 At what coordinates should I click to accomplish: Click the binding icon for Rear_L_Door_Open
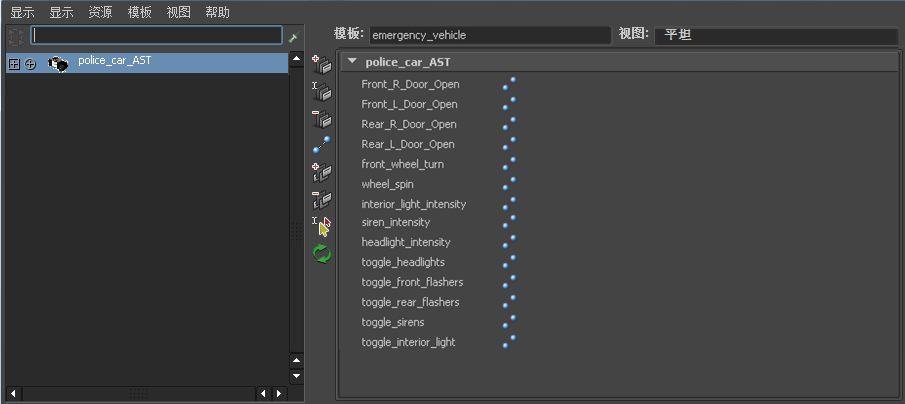508,144
